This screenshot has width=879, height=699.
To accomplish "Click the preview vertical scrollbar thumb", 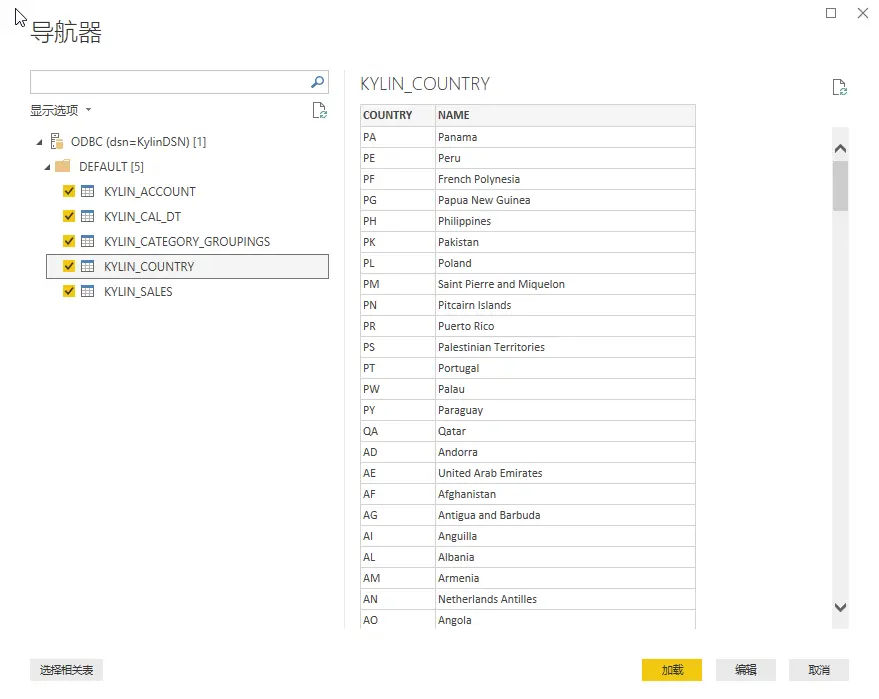I will [840, 186].
